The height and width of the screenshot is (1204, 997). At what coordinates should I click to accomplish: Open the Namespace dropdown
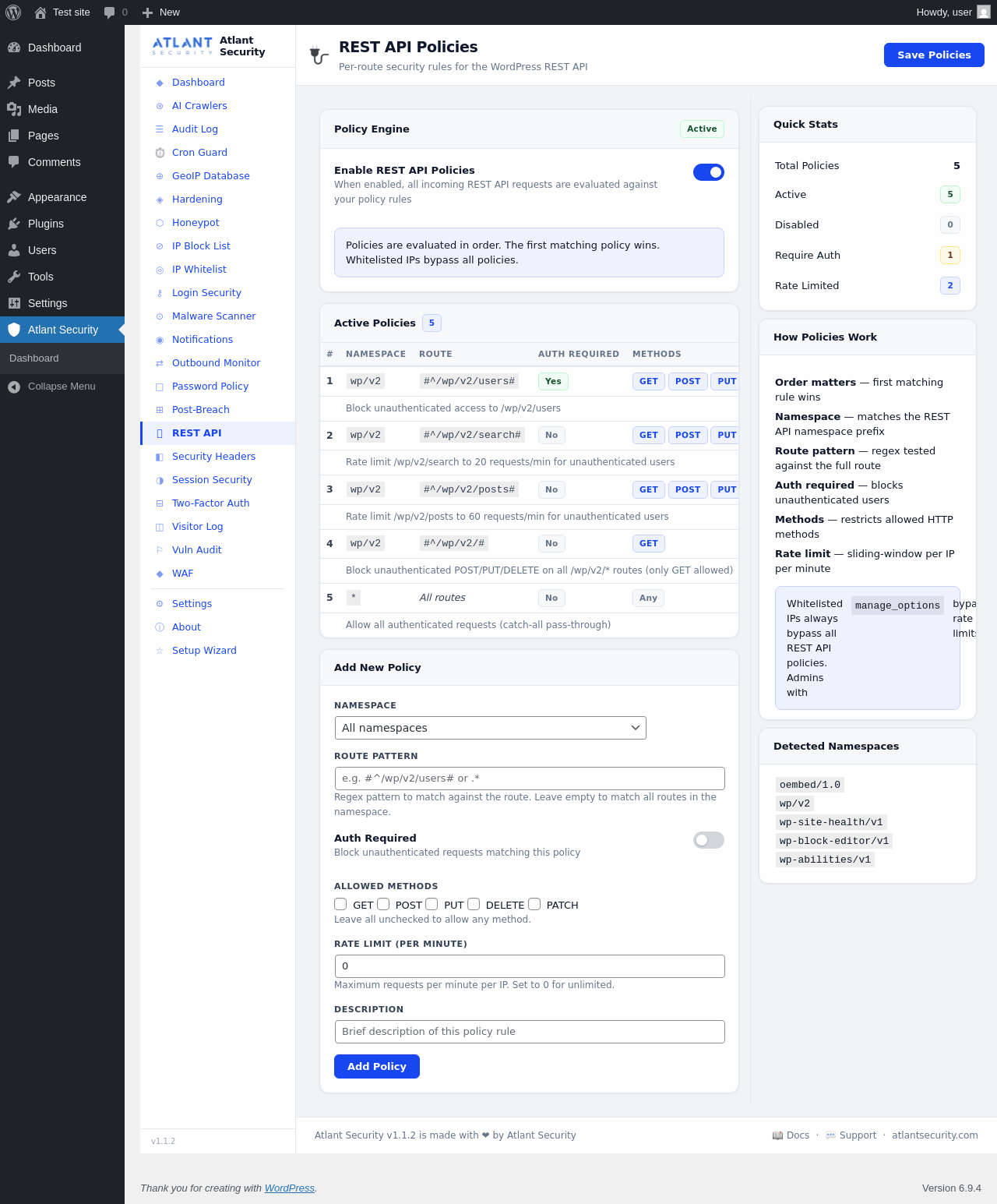(x=490, y=728)
